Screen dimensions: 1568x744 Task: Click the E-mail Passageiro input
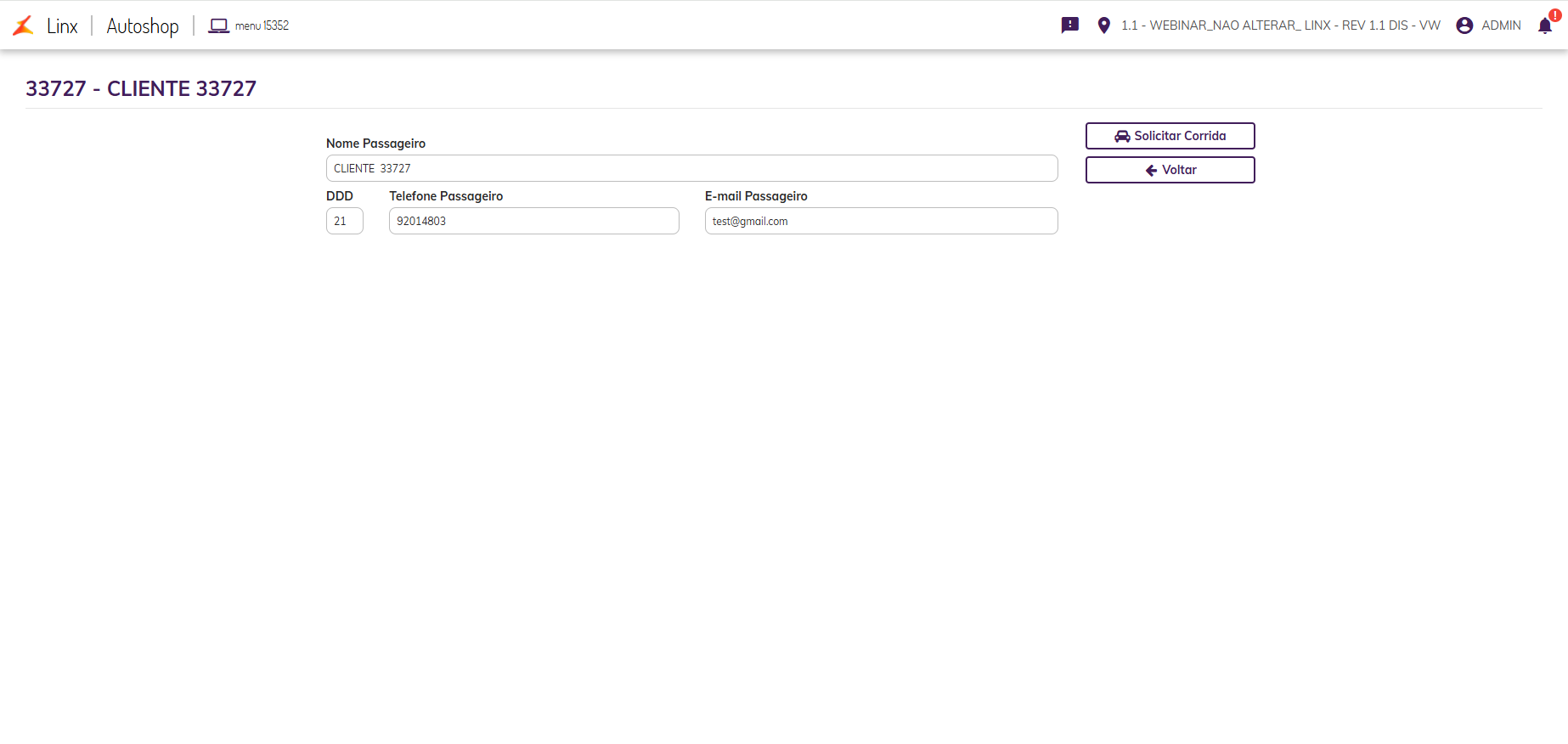pyautogui.click(x=881, y=221)
